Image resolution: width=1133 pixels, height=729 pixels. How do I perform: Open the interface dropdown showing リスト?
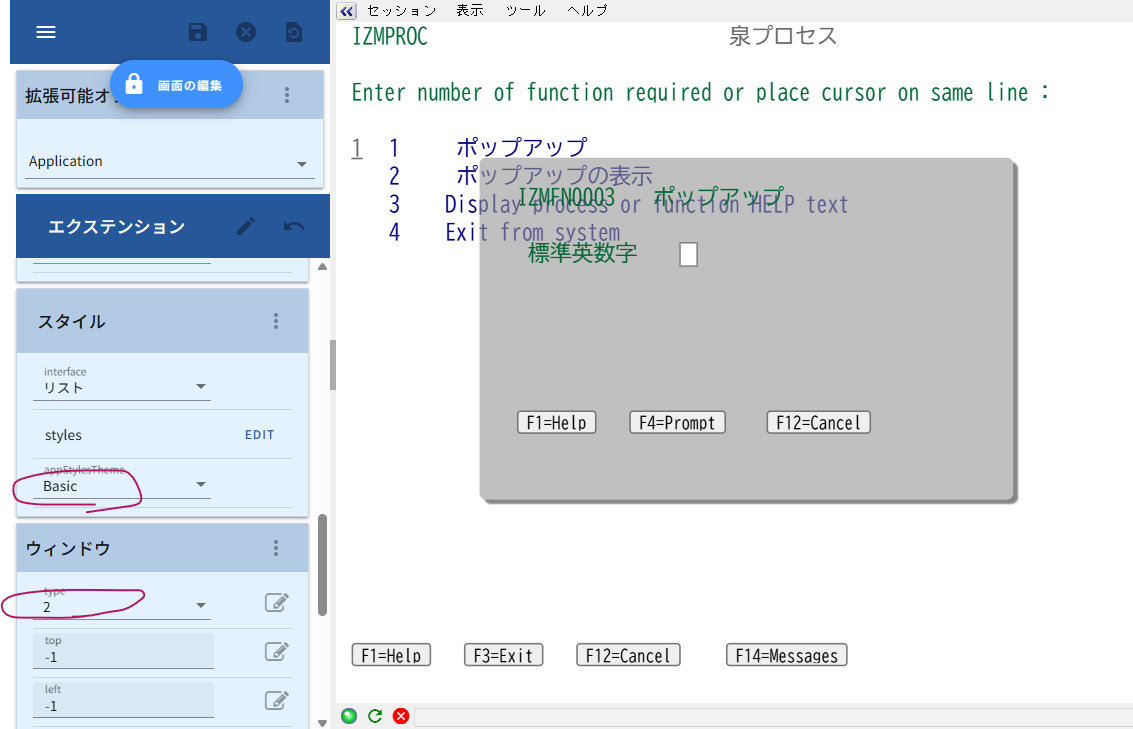[x=200, y=387]
